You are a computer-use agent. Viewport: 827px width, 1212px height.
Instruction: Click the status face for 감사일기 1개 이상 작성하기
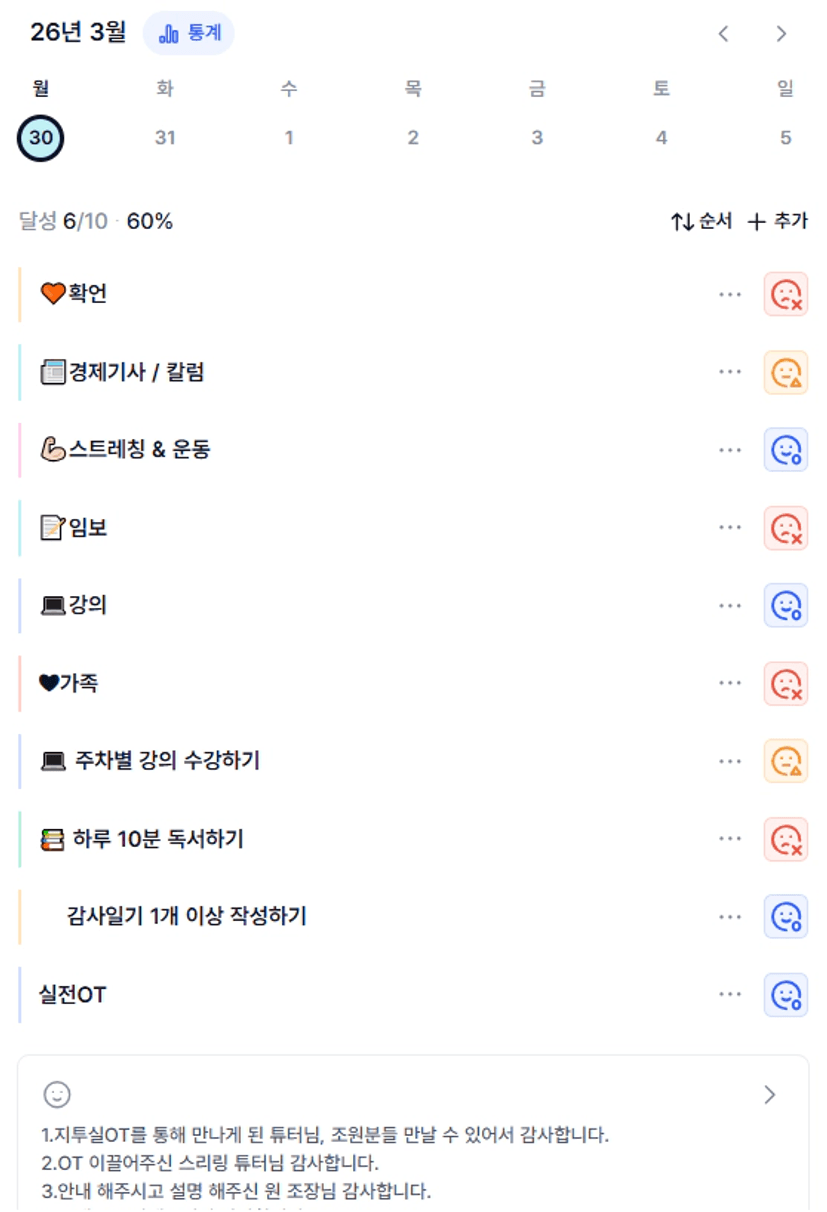[786, 916]
